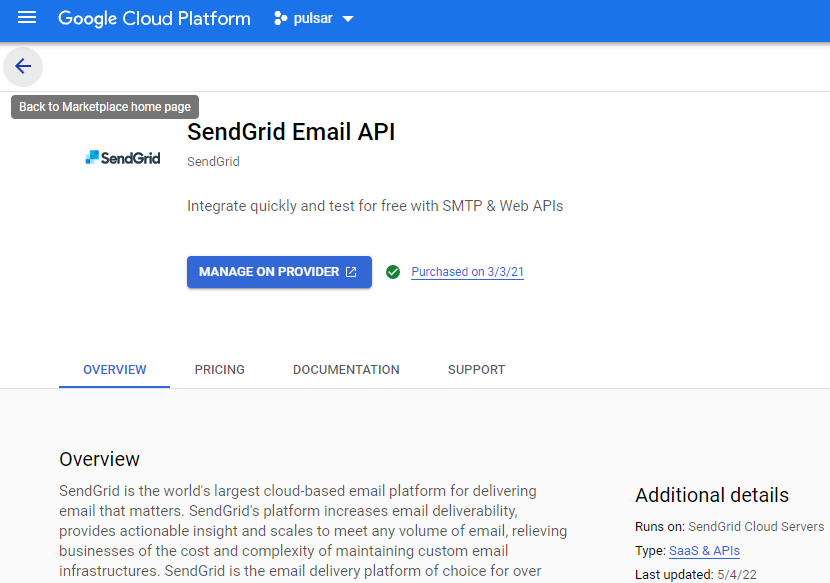The image size is (830, 583).
Task: Open the Purchased on 3/3/21 link
Action: (467, 272)
